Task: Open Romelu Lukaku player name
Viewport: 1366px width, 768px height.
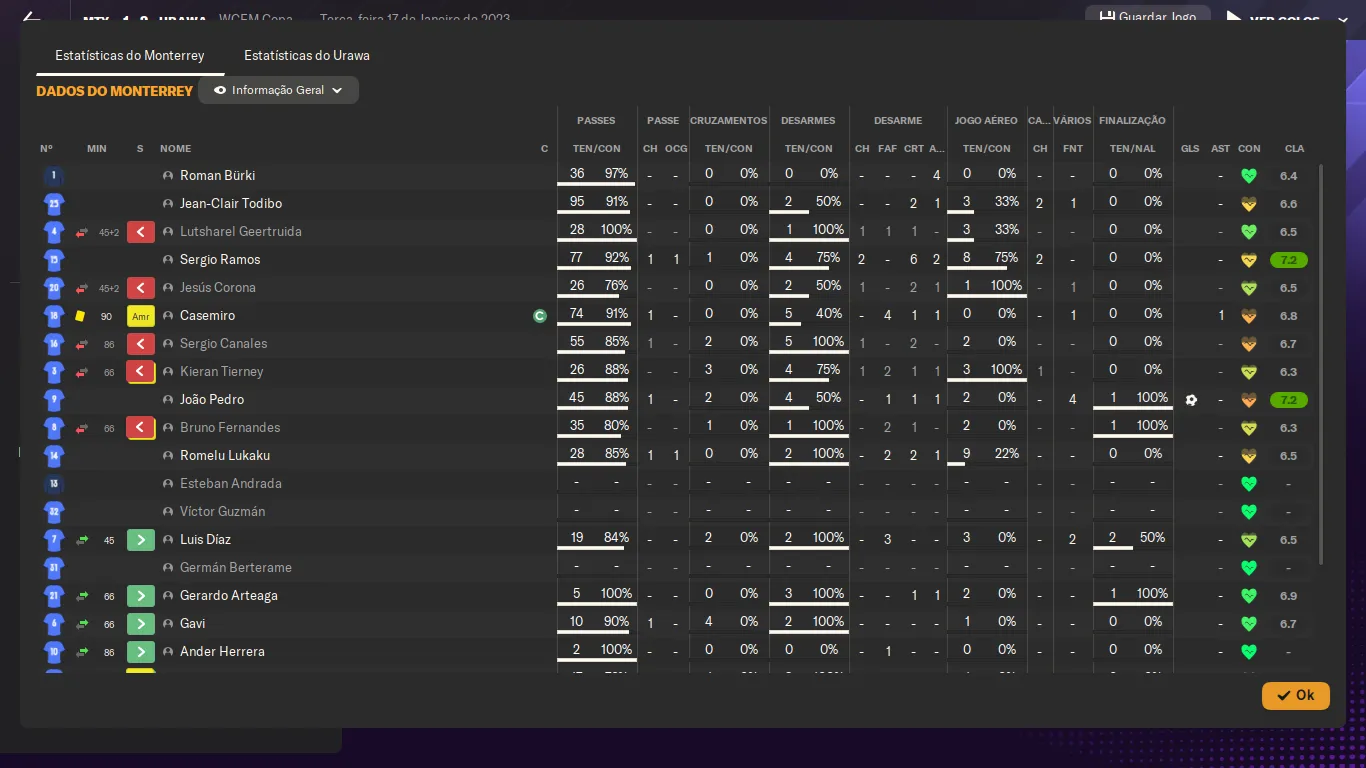Action: [x=225, y=456]
